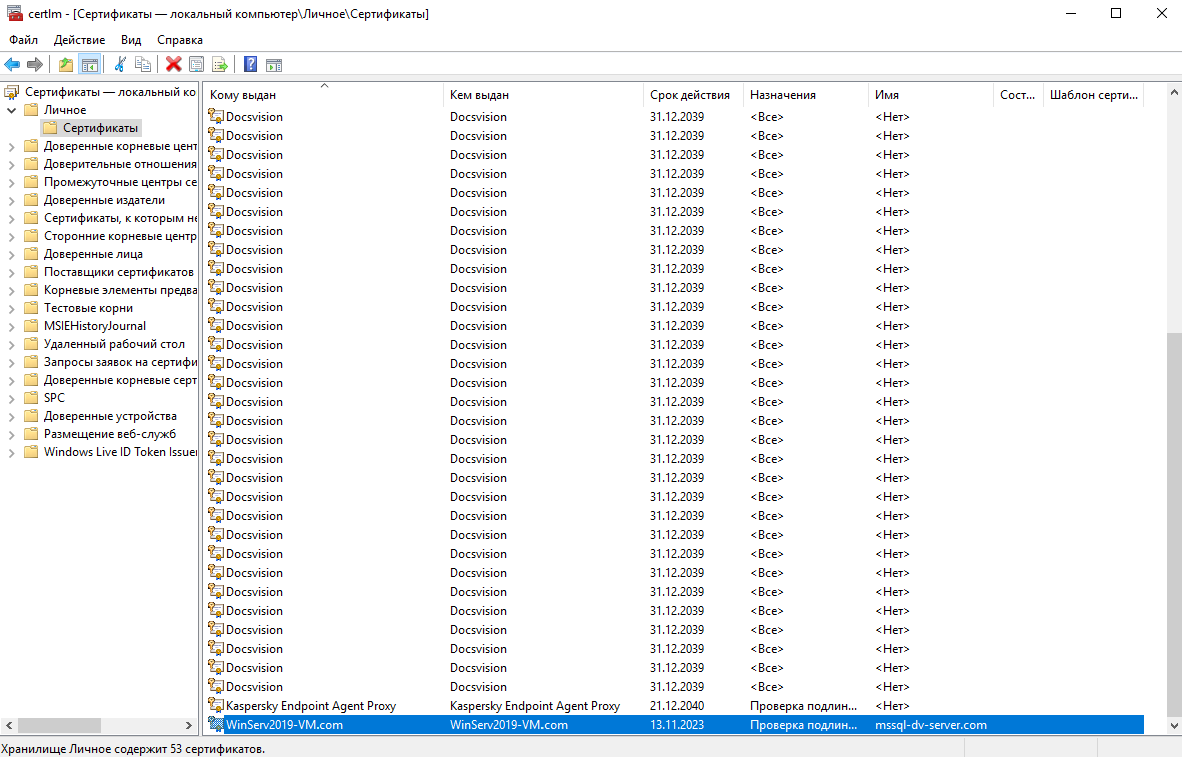Click the tree pane horizontal scrollbar thumb
Viewport: 1182px width, 757px height.
point(59,725)
